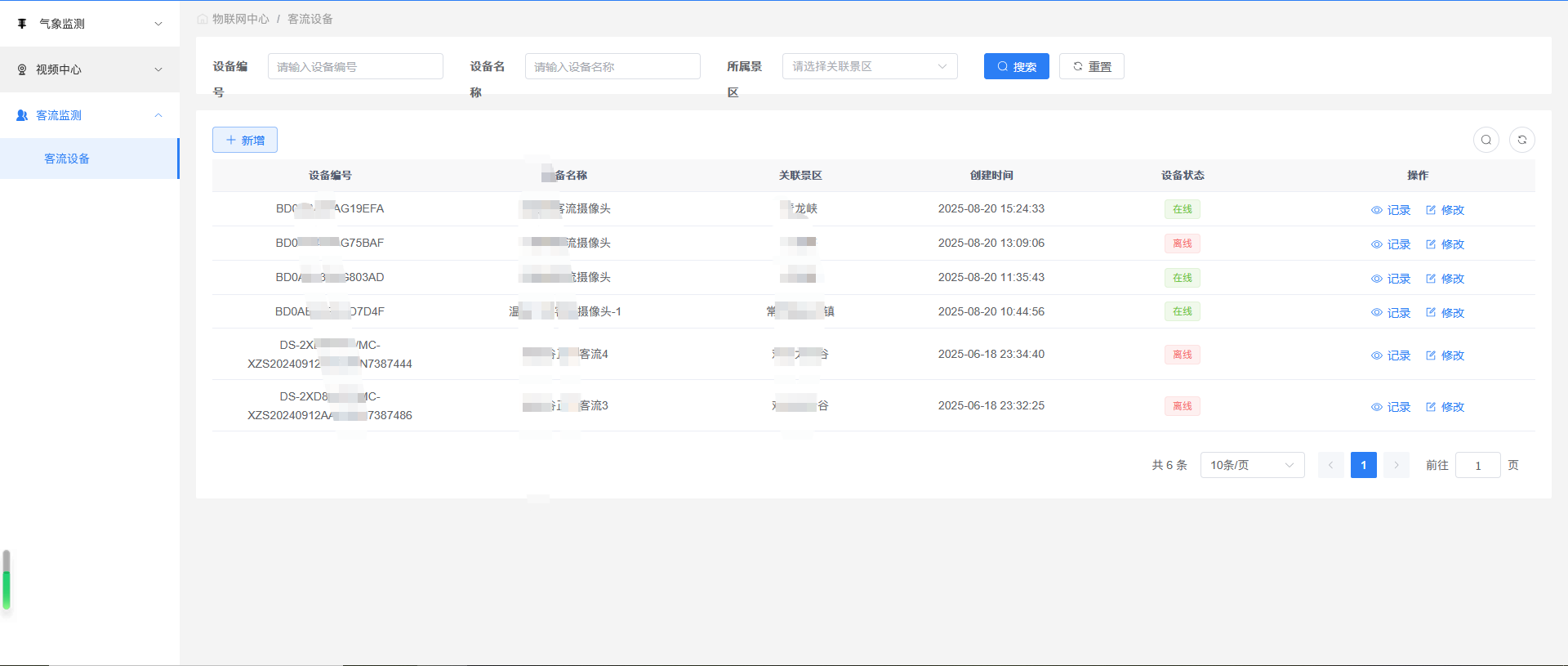Go to the next page arrow
The image size is (1568, 666).
tap(1396, 465)
